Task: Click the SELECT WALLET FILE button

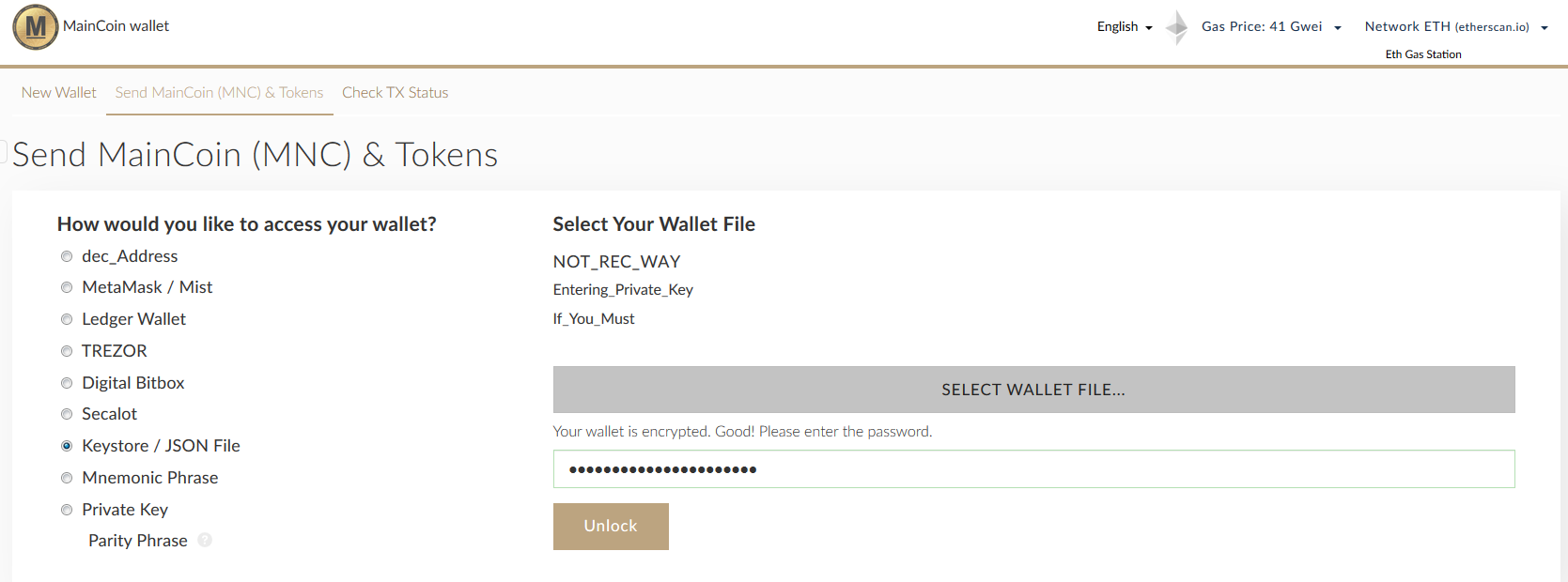Action: [x=1033, y=390]
